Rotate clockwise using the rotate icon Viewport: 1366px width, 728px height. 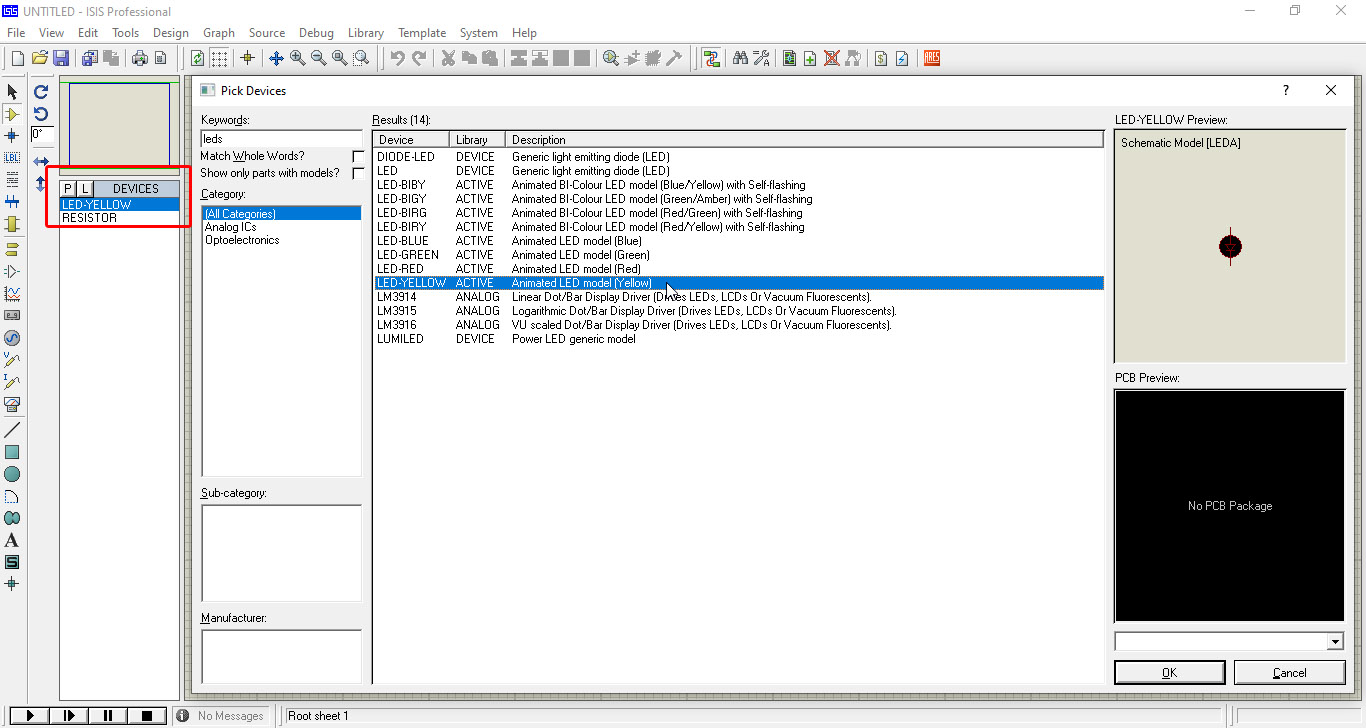coord(41,92)
